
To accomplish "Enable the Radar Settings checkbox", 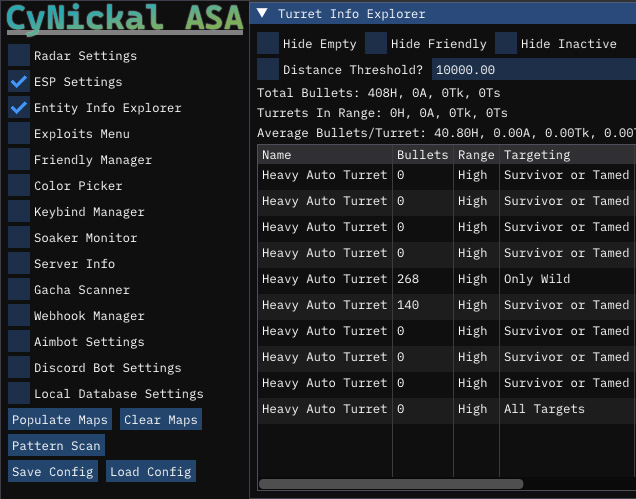I will coord(19,56).
